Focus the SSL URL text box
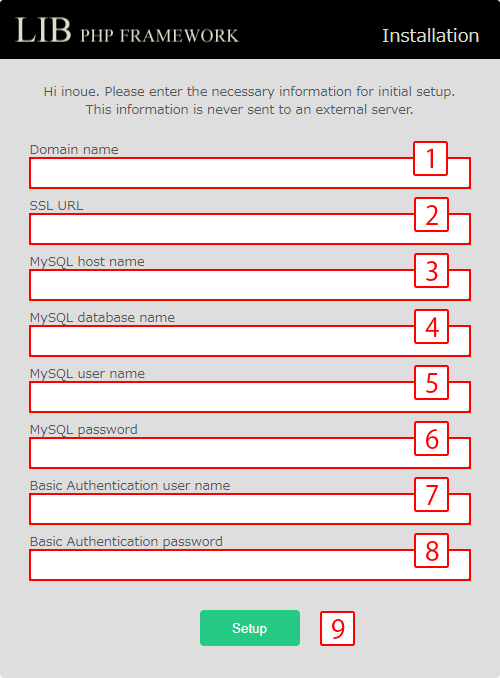This screenshot has width=500, height=678. click(250, 229)
